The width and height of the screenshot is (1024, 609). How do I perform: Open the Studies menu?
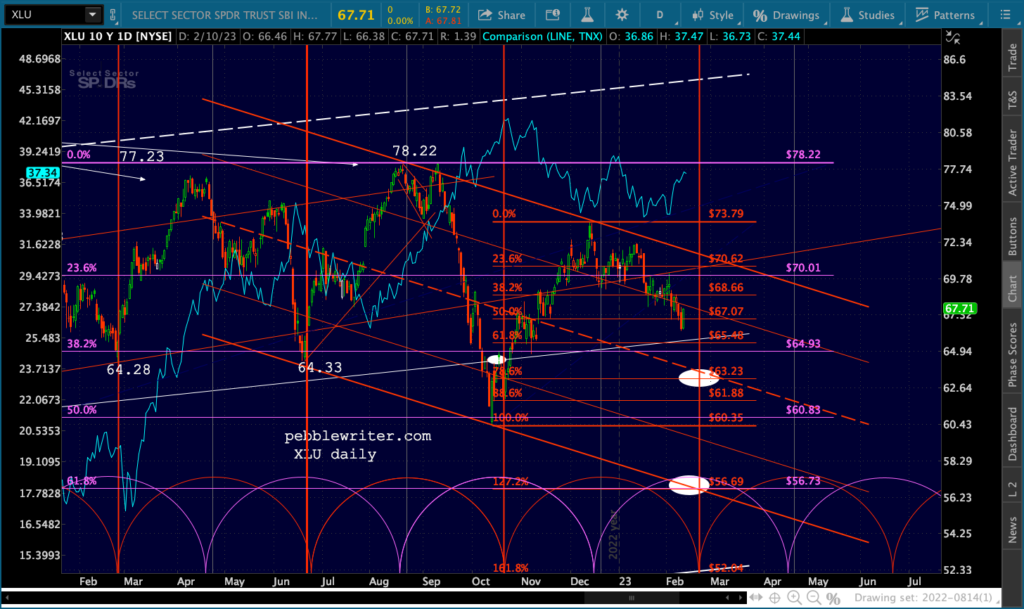[x=868, y=14]
